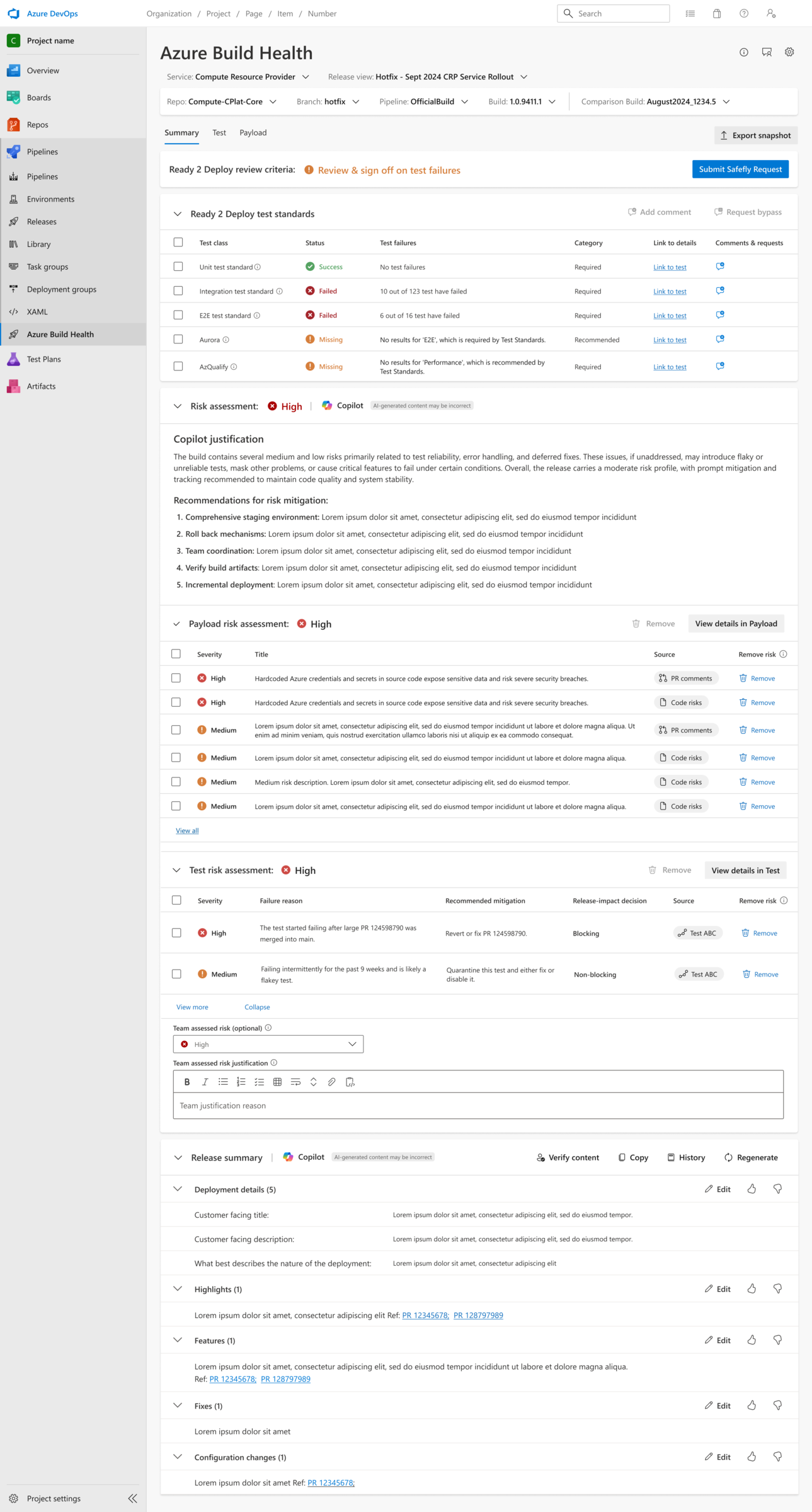Screen dimensions: 812x1512
Task: Open the Release view dropdown
Action: (x=428, y=77)
